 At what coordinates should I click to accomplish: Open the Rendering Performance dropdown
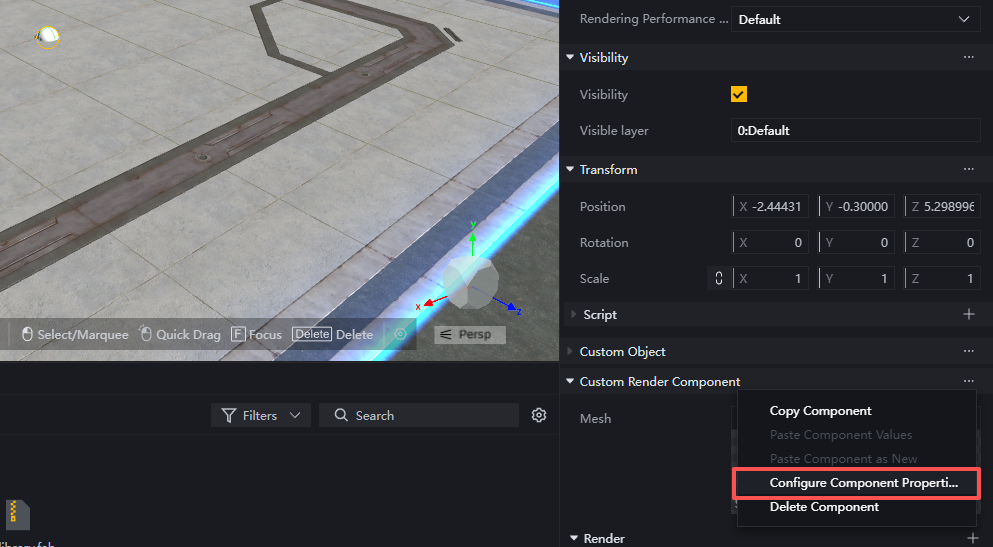pos(855,19)
